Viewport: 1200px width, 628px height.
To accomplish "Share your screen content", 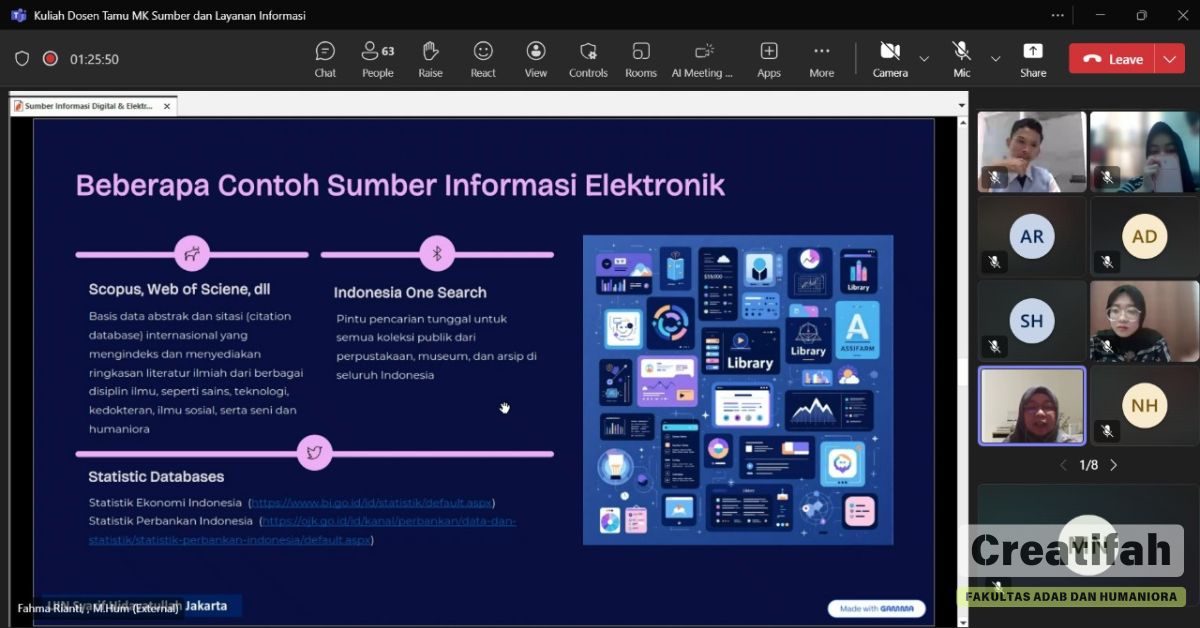I will click(x=1033, y=59).
